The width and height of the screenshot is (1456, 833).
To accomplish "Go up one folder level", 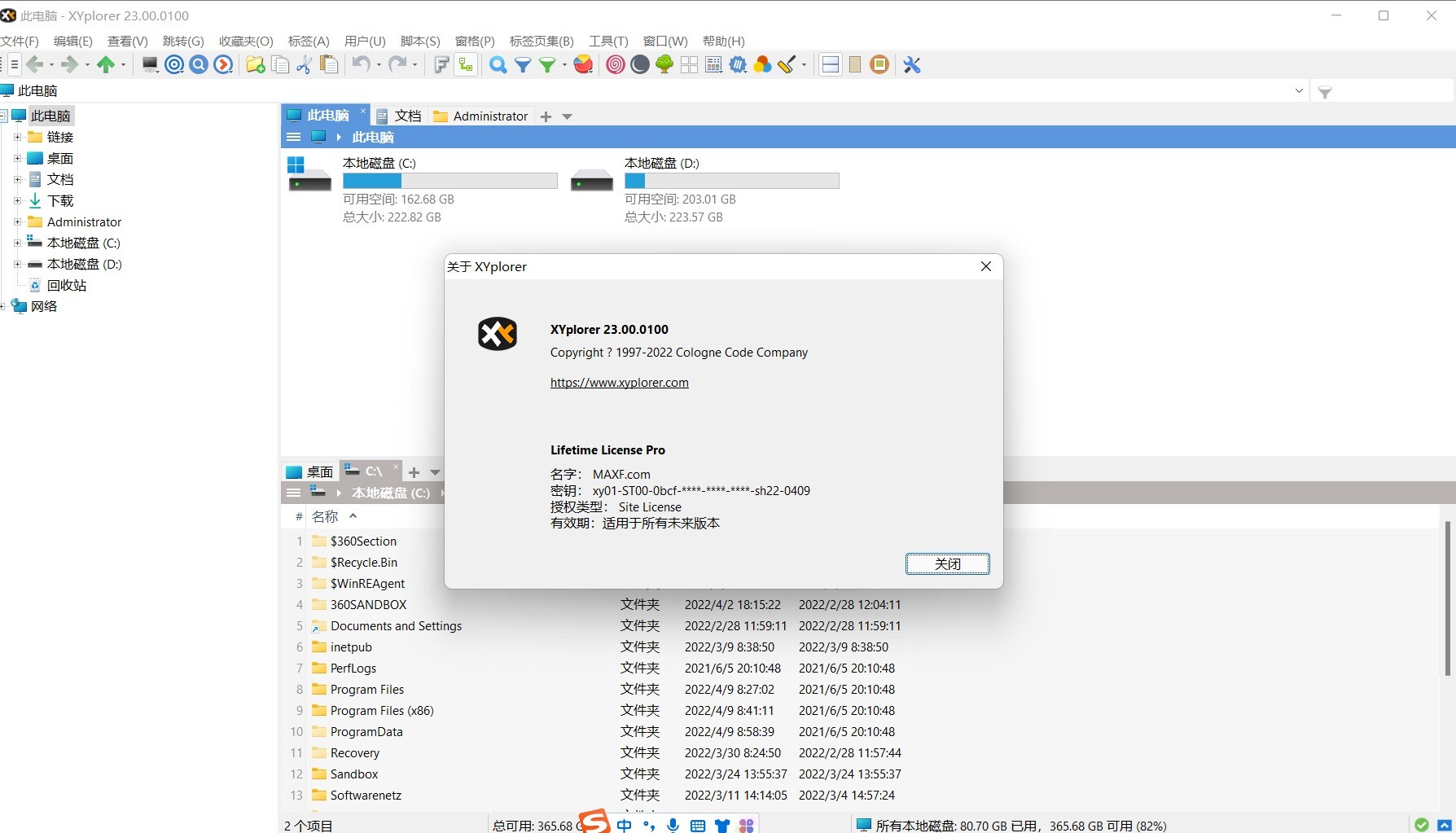I will [x=106, y=65].
